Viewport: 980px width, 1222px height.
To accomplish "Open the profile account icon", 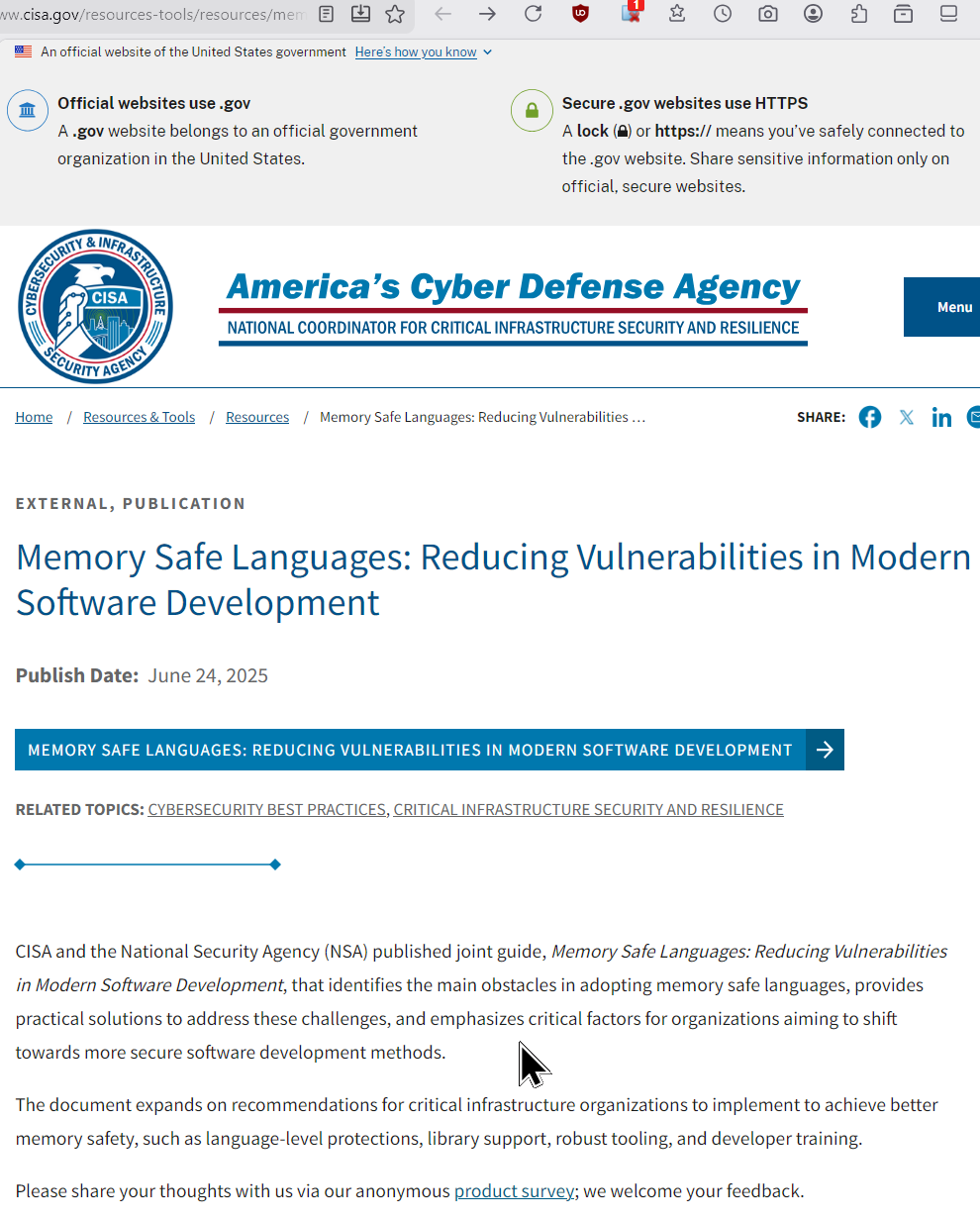I will [x=813, y=14].
